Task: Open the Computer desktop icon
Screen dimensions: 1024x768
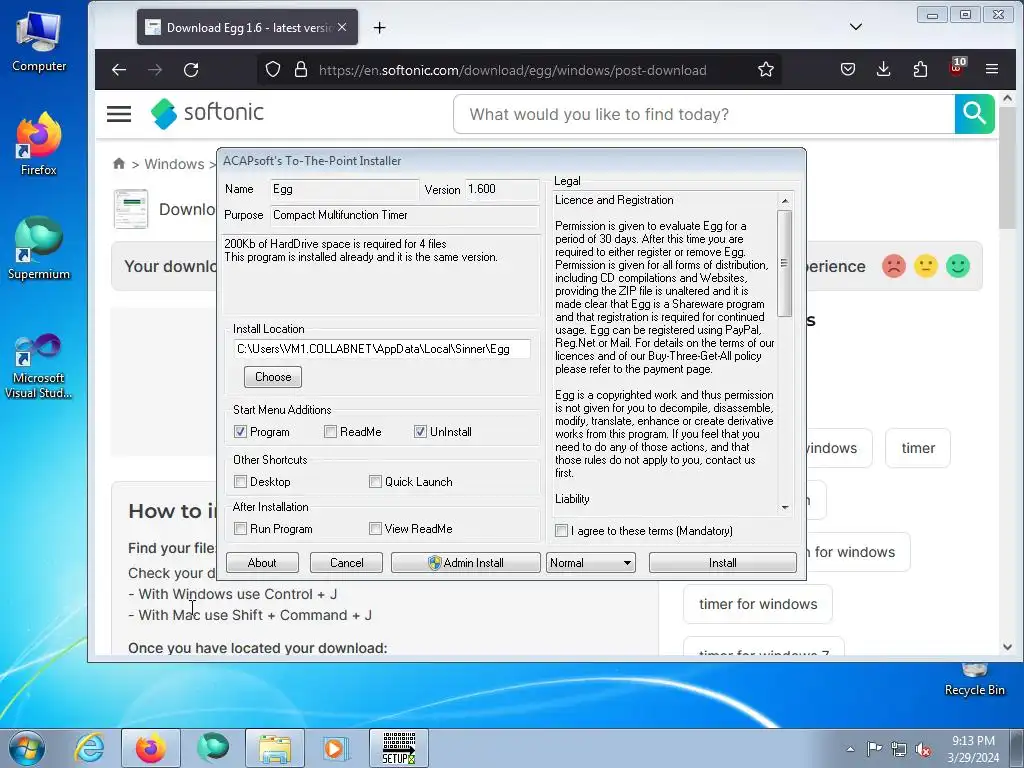Action: point(39,42)
